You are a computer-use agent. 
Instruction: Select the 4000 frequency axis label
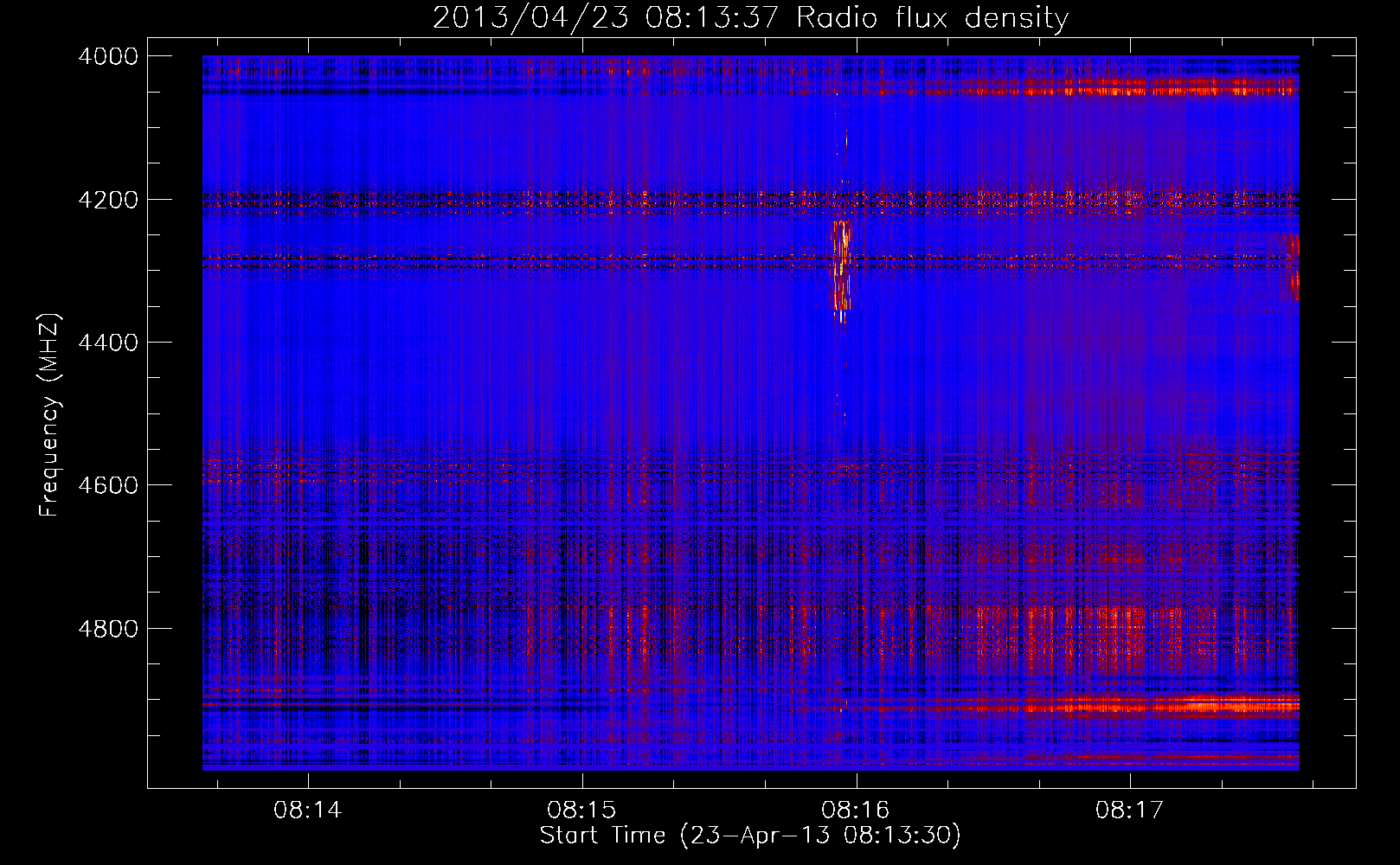pos(108,56)
